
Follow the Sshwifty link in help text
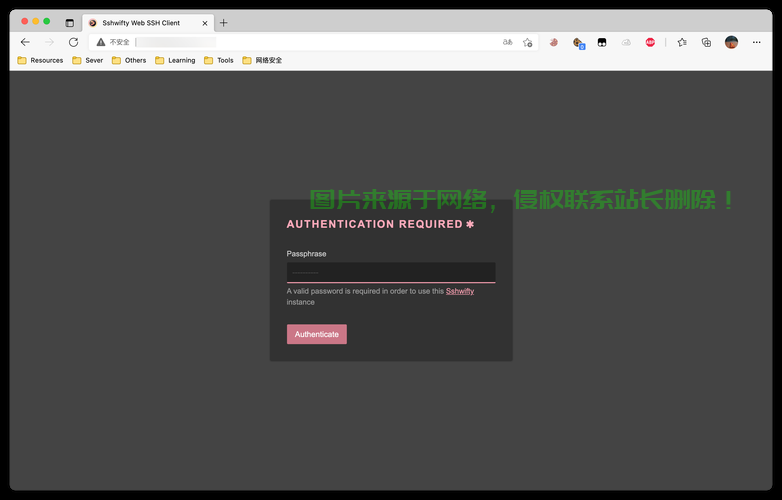pyautogui.click(x=460, y=291)
